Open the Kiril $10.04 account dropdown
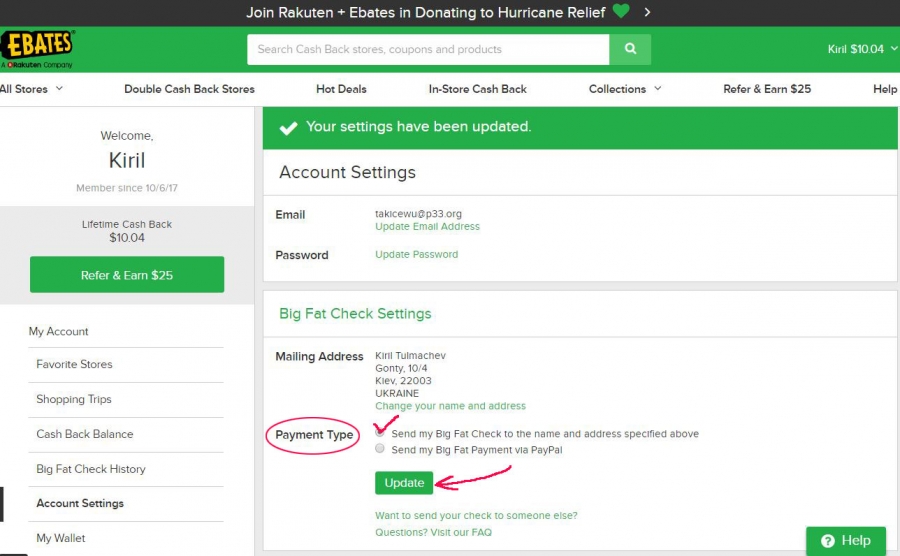The width and height of the screenshot is (900, 556). [862, 49]
